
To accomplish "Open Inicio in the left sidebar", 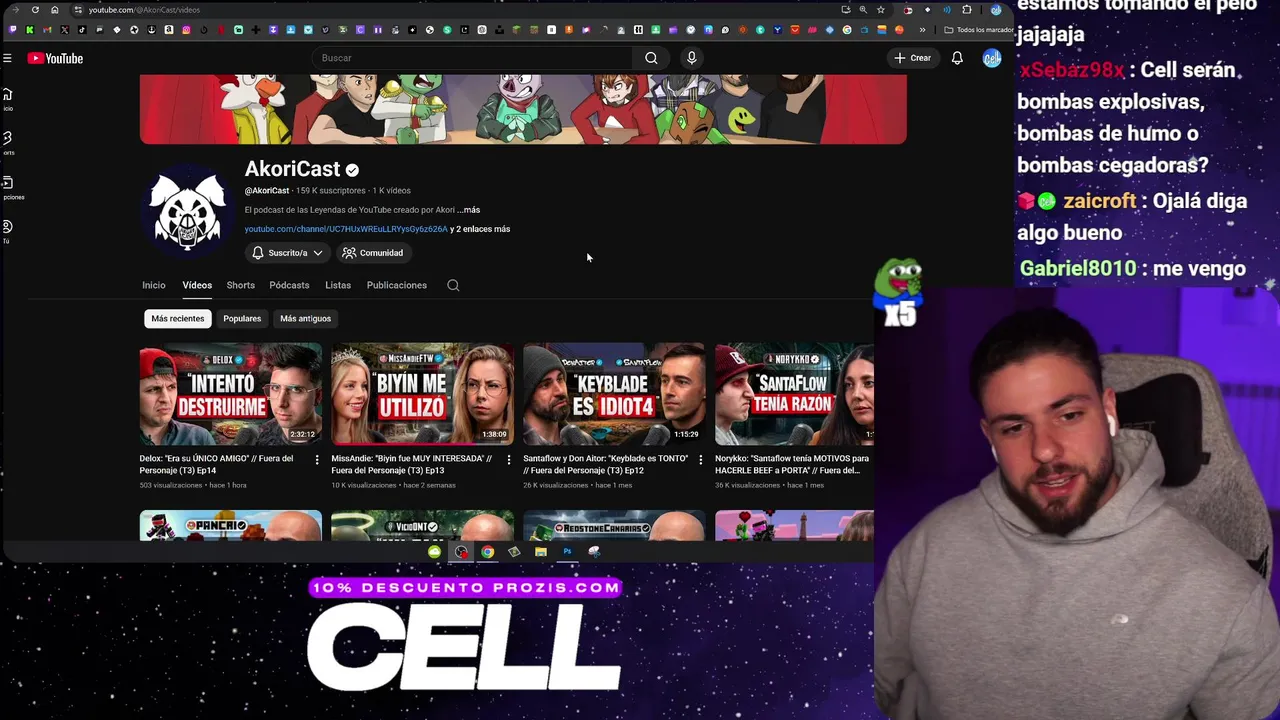I will (x=7, y=99).
